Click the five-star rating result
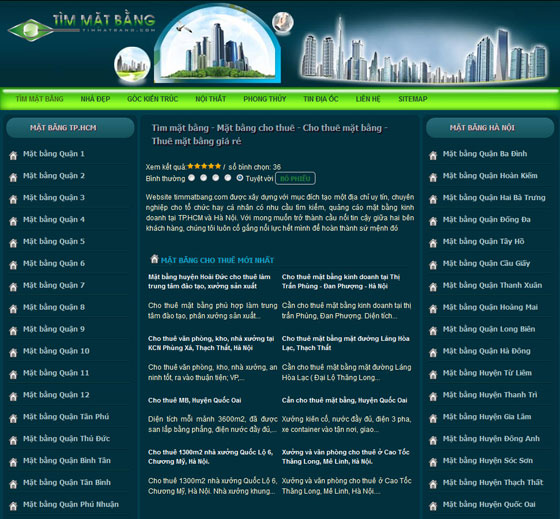The image size is (560, 519). [204, 166]
